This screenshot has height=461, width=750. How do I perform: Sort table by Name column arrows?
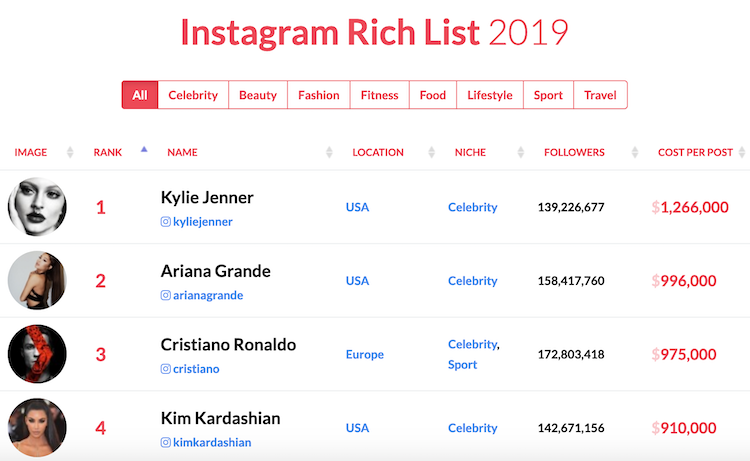329,153
